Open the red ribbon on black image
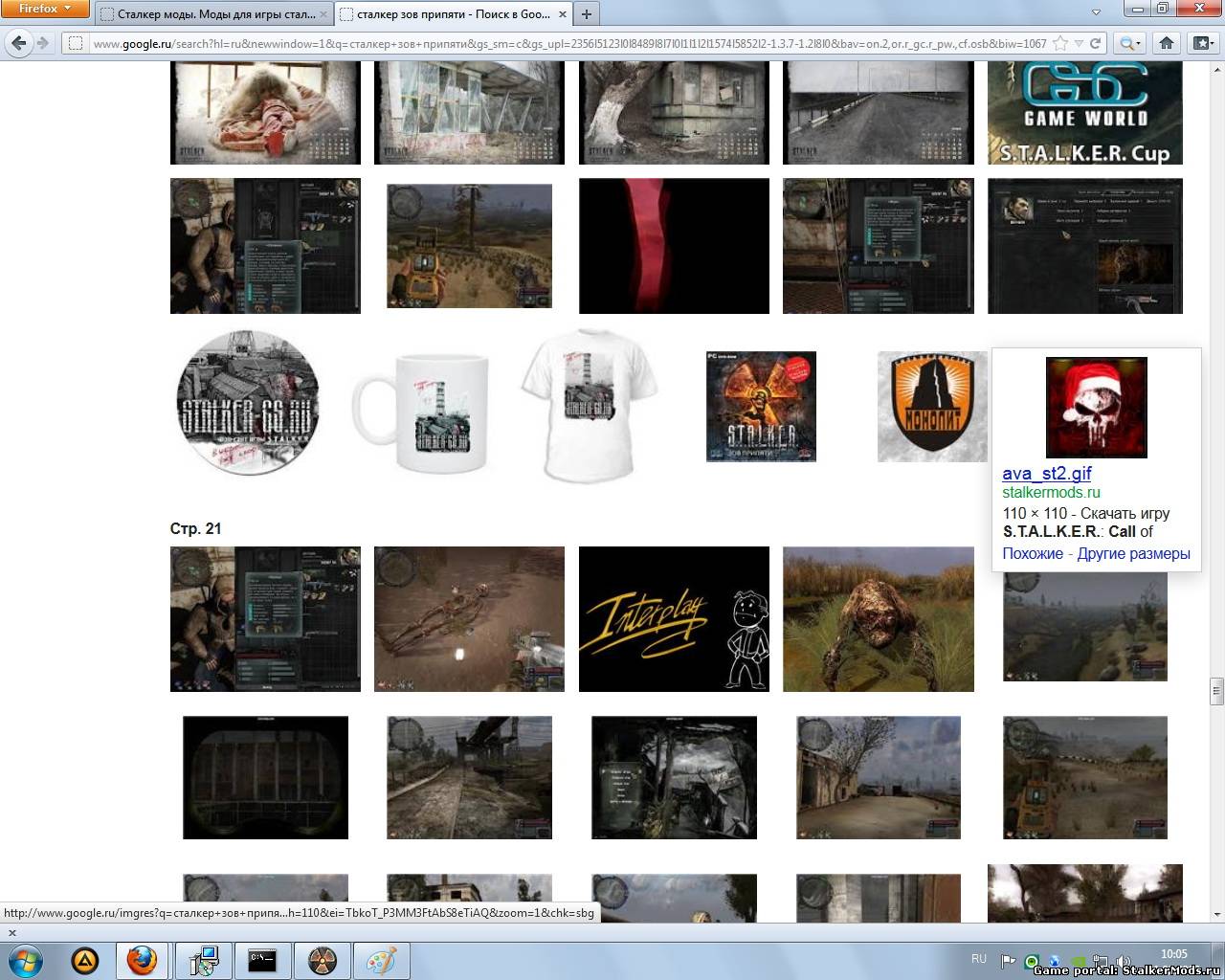1225x980 pixels. point(674,246)
